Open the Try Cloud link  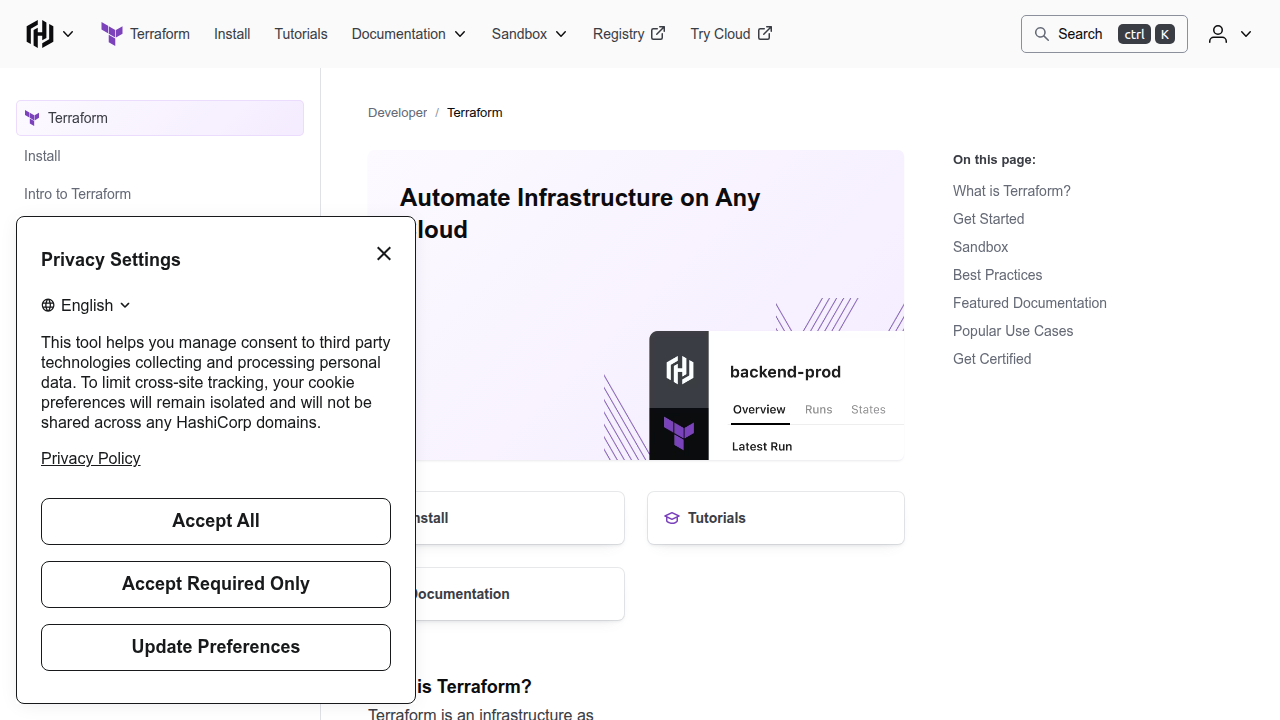coord(731,34)
